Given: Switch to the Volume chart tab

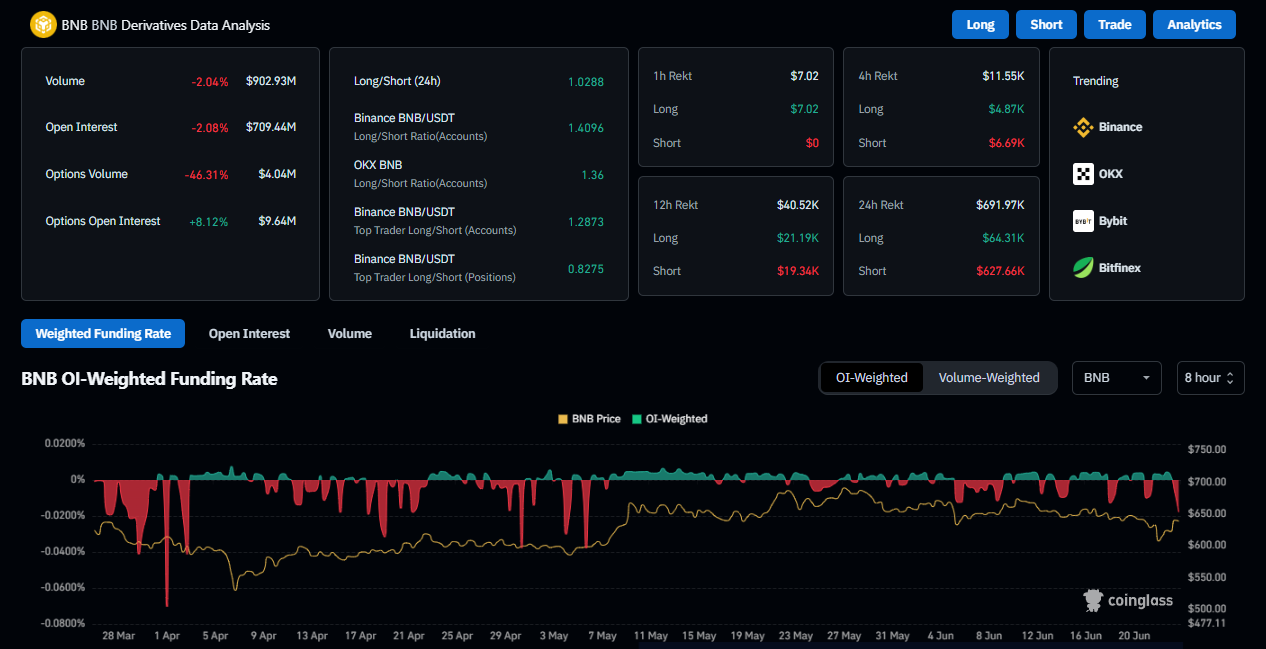Looking at the screenshot, I should [350, 334].
